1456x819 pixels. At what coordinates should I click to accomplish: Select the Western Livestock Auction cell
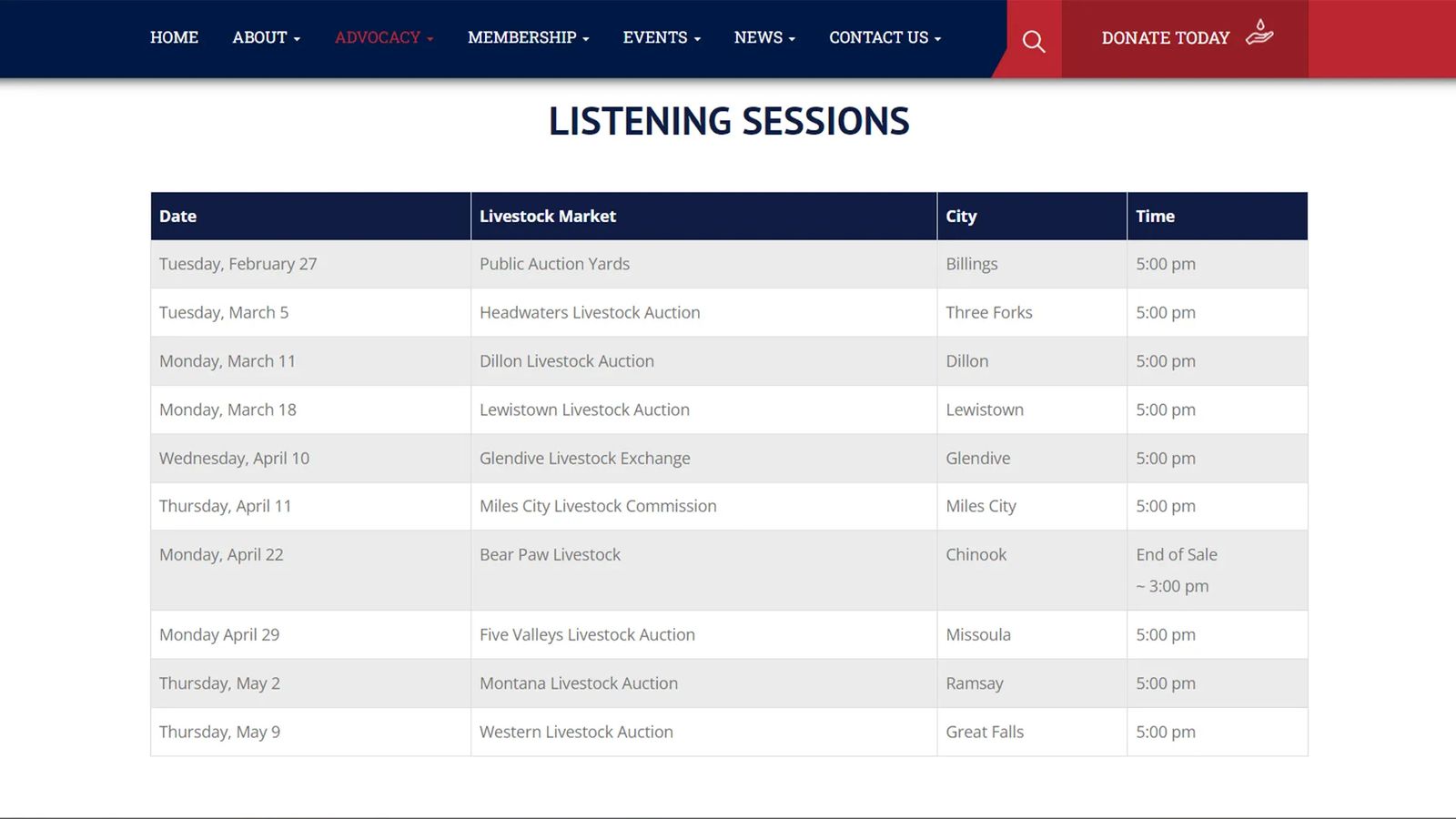703,732
